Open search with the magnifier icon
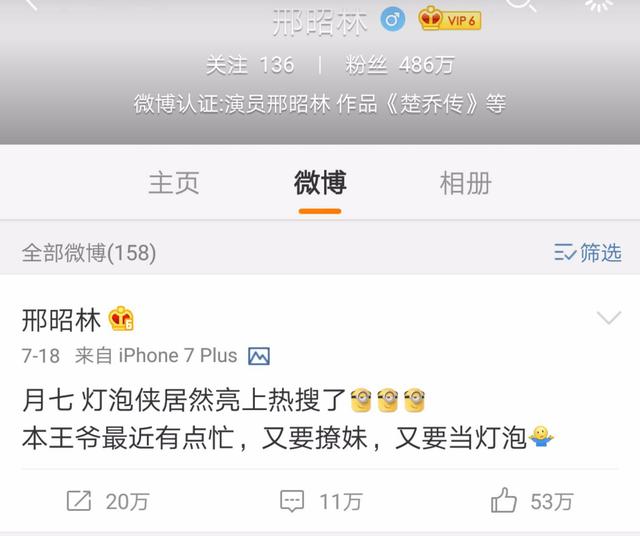 (521, 4)
